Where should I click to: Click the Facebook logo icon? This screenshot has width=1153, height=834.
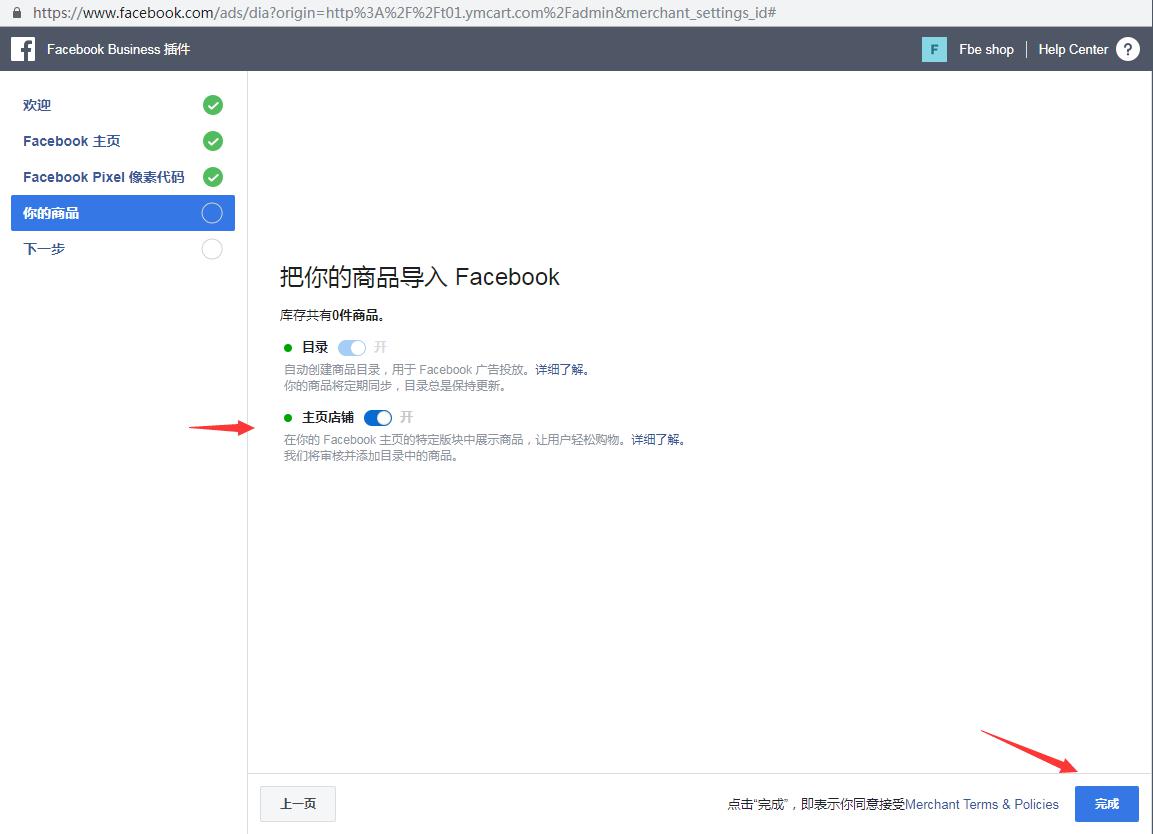click(23, 49)
